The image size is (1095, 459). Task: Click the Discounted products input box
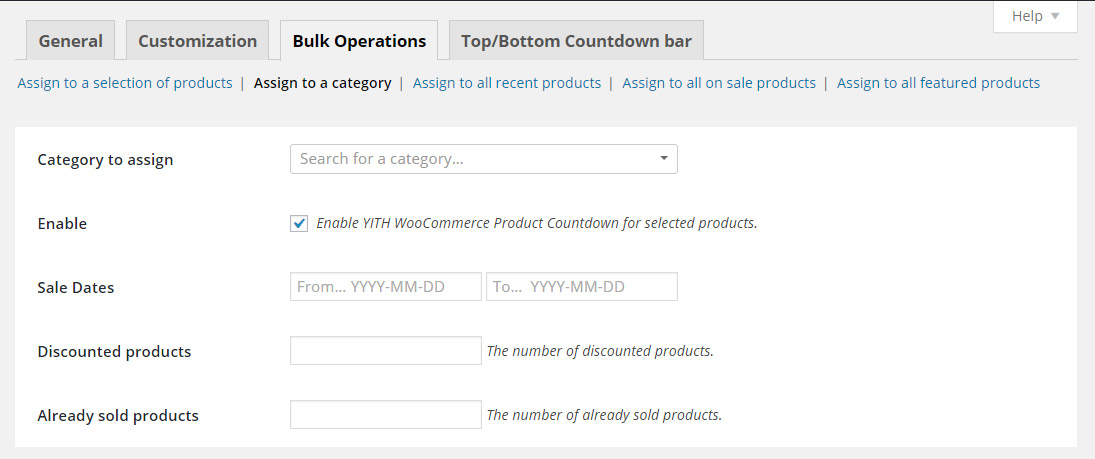click(x=385, y=351)
